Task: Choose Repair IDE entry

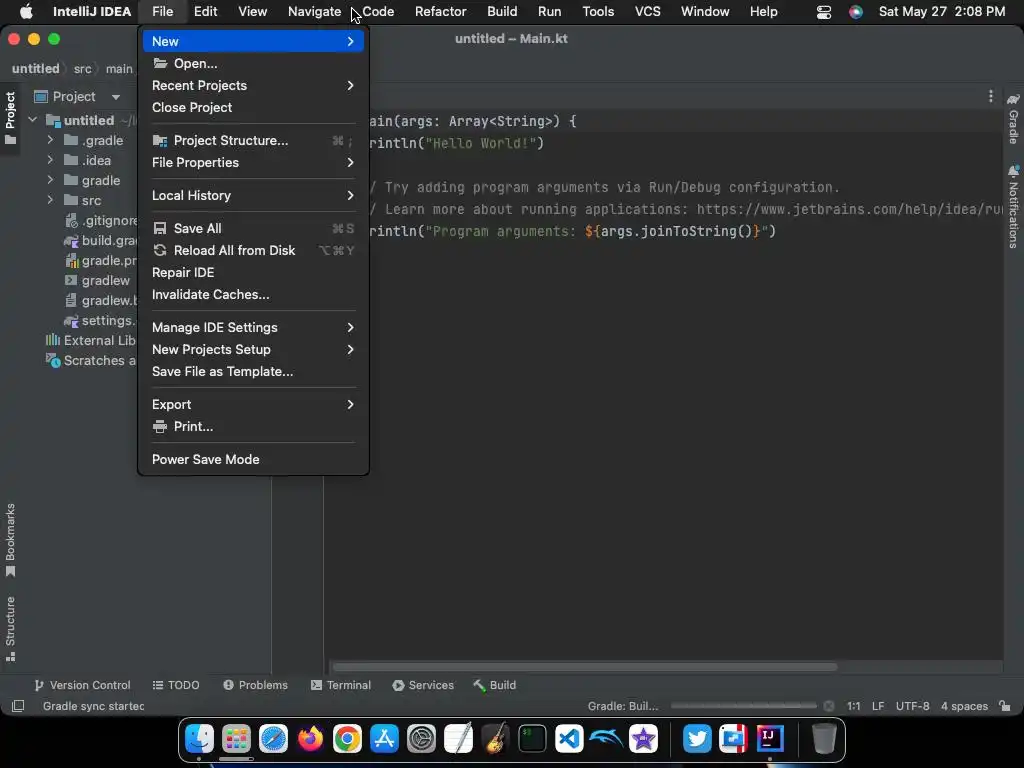Action: tap(253, 272)
